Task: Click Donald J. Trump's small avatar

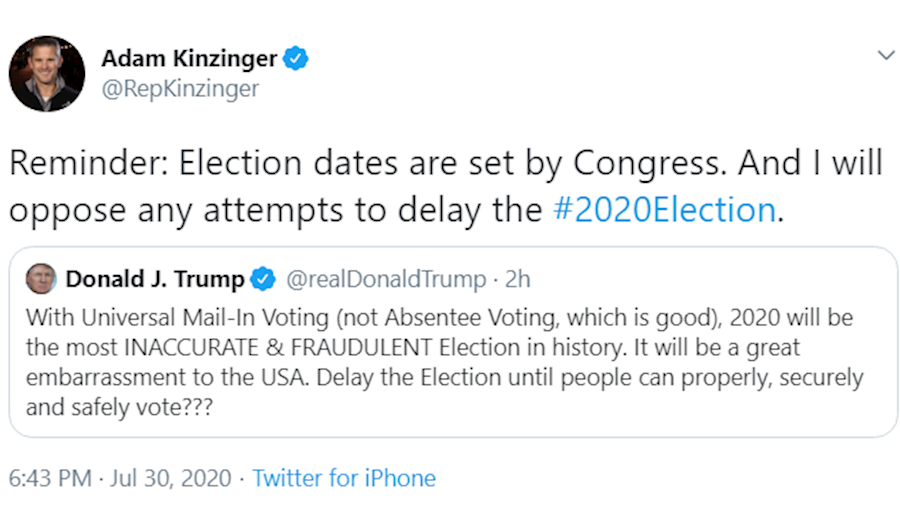Action: pyautogui.click(x=41, y=279)
